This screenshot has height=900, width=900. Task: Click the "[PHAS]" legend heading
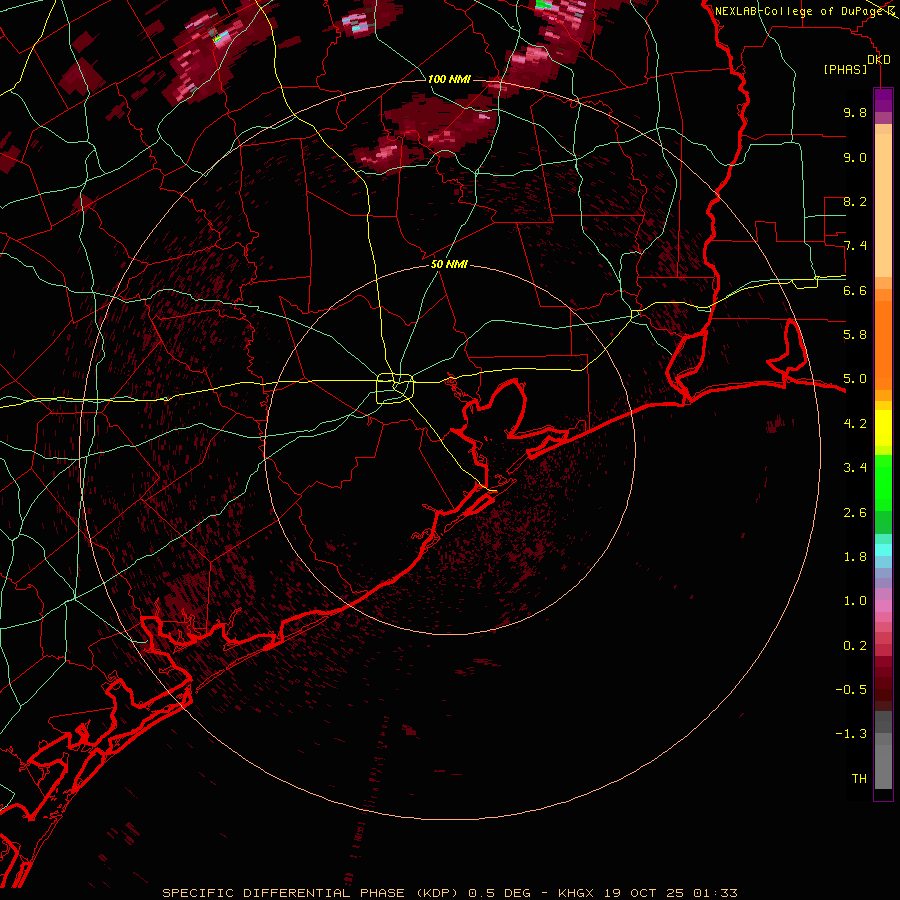[x=845, y=69]
